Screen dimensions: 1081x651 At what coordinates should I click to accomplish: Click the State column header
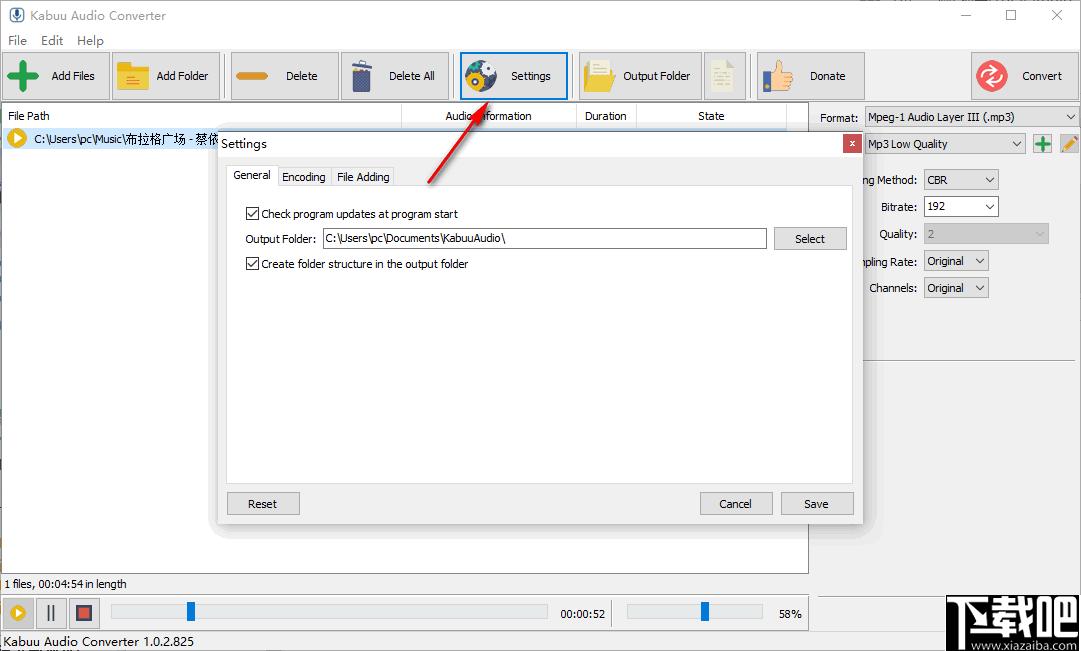pyautogui.click(x=711, y=116)
